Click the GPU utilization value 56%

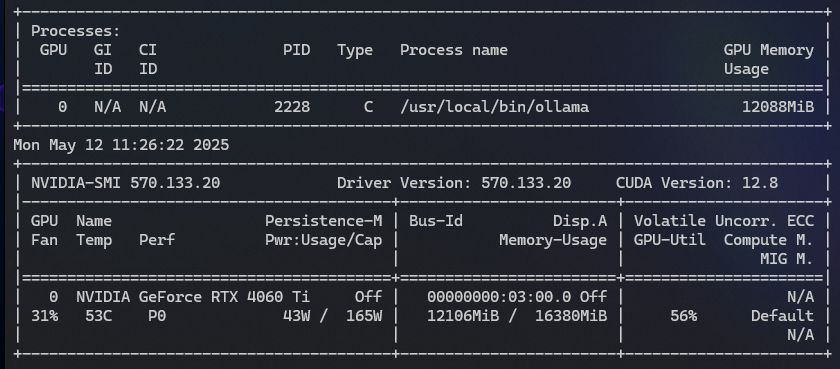[x=684, y=316]
